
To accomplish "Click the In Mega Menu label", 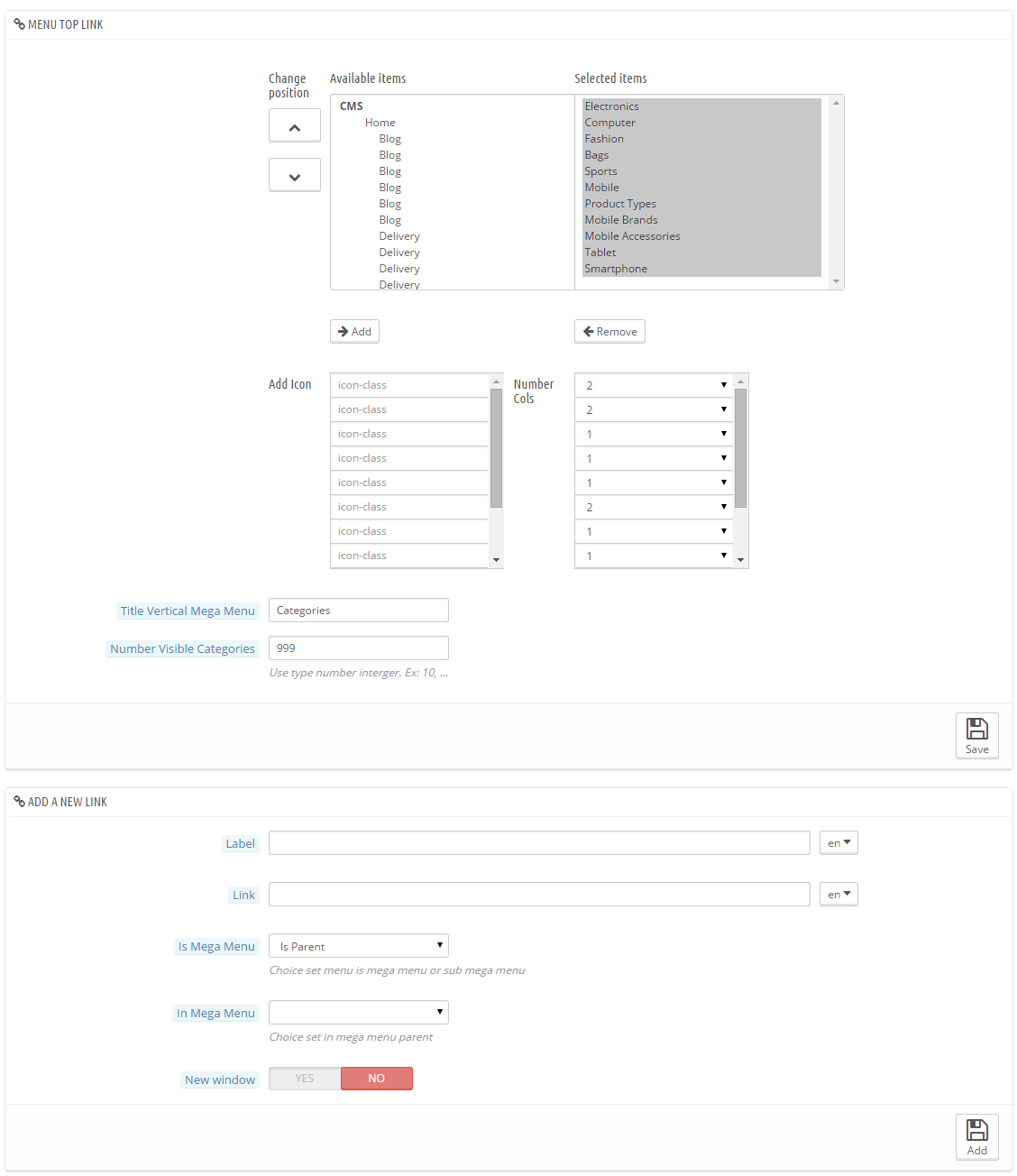I will click(215, 1013).
